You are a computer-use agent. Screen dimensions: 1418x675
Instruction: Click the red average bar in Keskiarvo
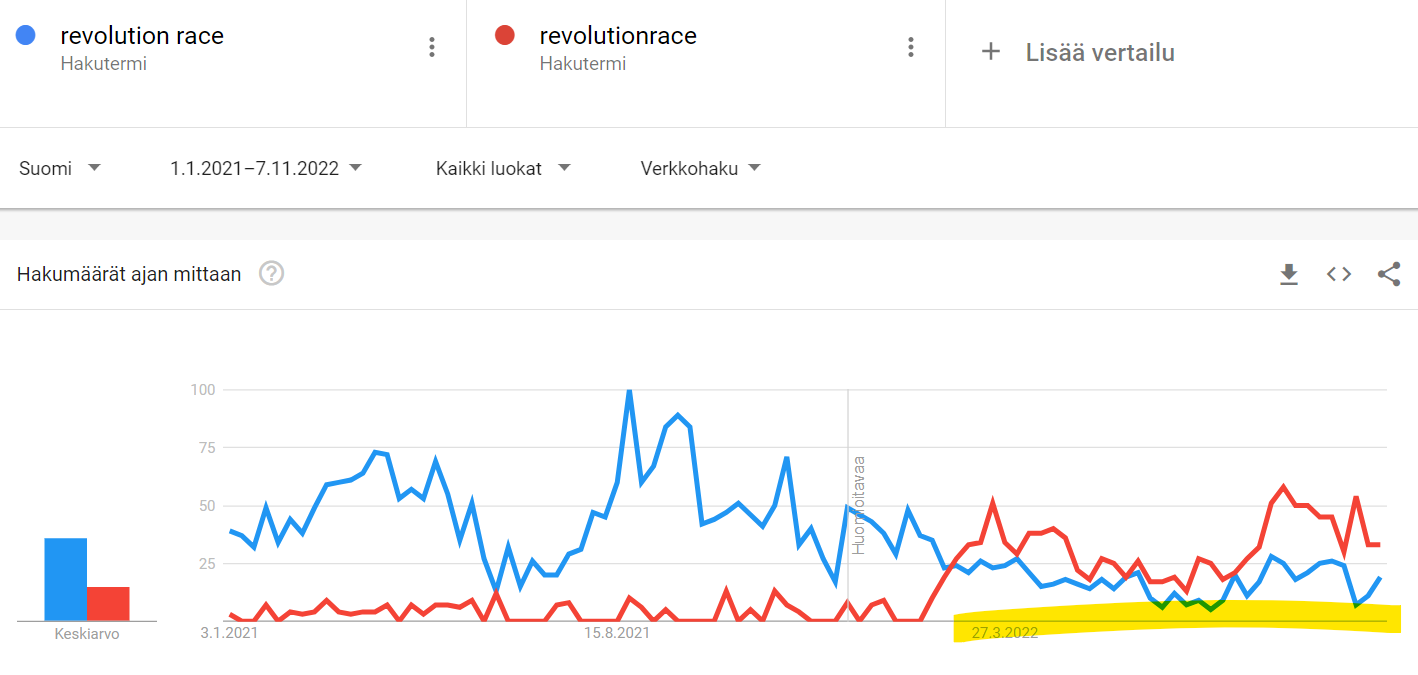coord(108,603)
